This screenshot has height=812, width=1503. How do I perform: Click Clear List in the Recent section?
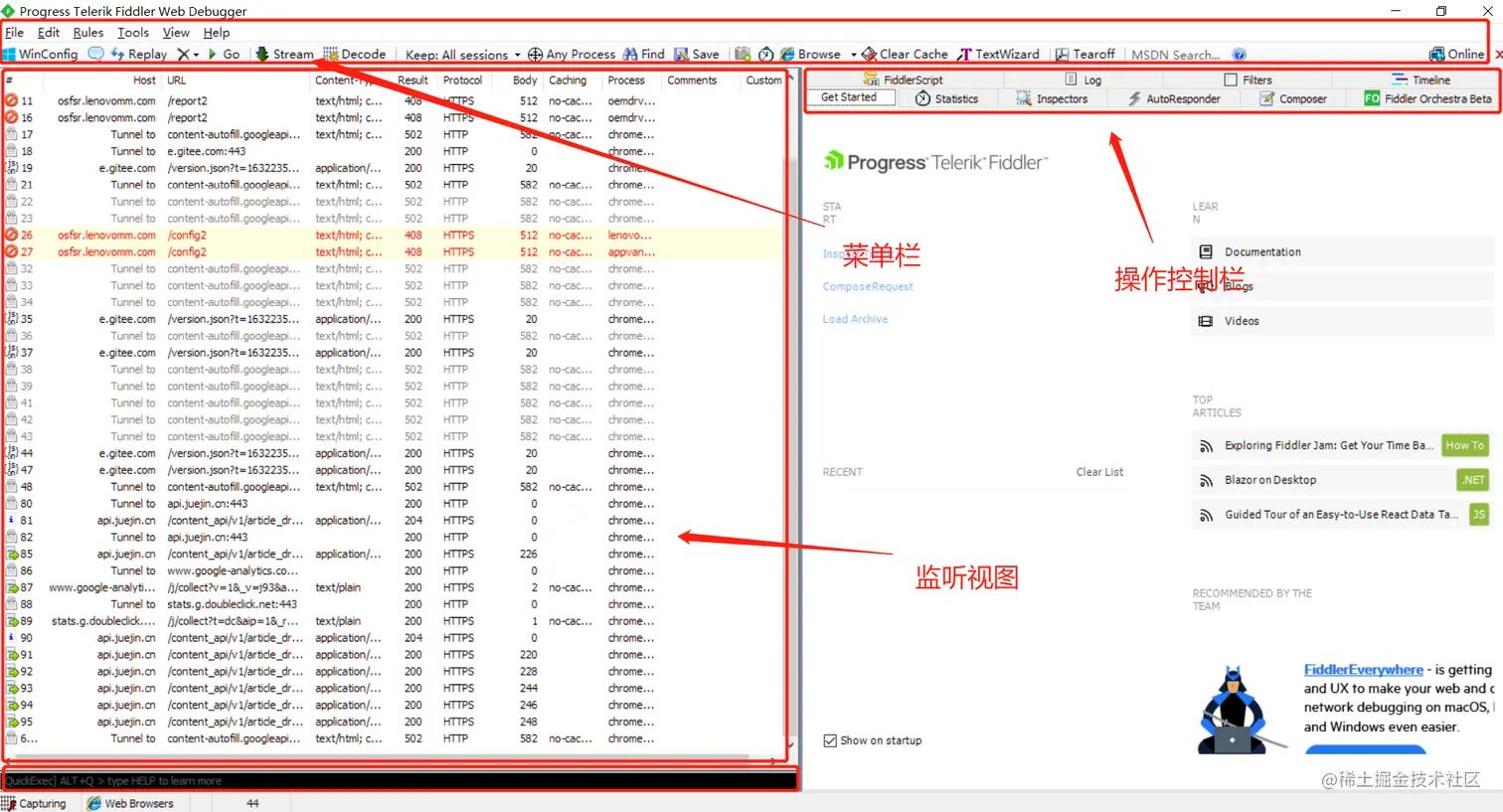tap(1099, 472)
